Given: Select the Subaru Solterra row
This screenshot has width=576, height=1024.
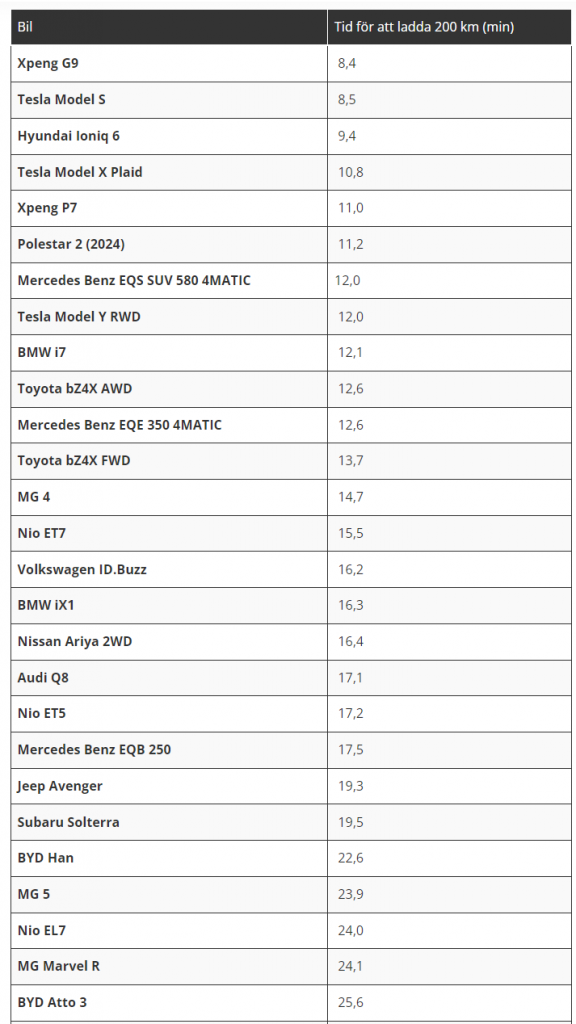Looking at the screenshot, I should [x=291, y=822].
